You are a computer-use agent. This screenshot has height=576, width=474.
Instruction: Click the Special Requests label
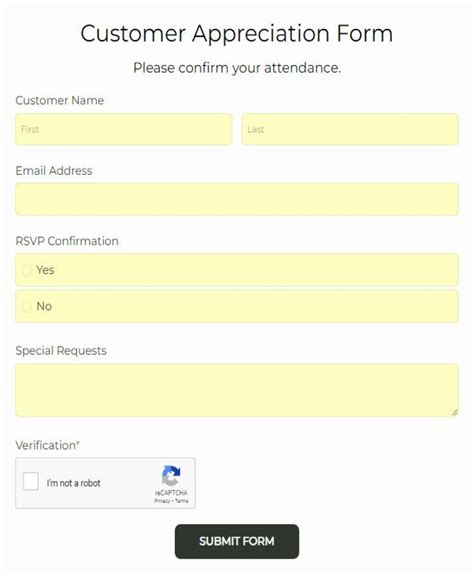click(x=61, y=350)
